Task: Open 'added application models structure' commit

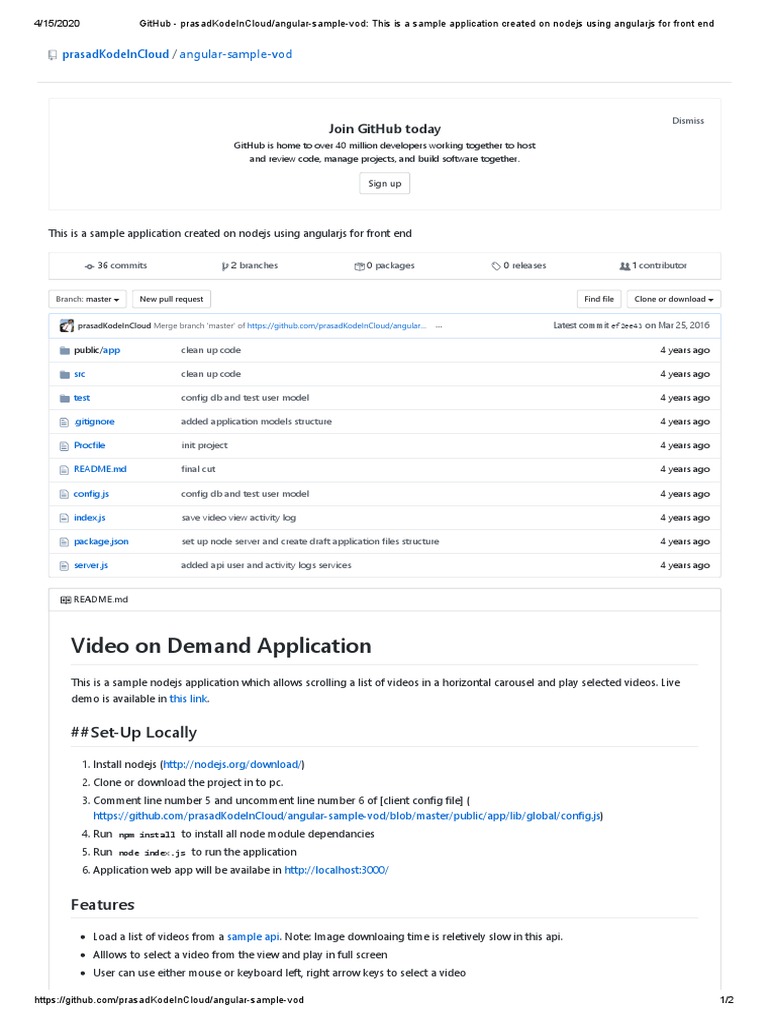Action: [x=256, y=422]
